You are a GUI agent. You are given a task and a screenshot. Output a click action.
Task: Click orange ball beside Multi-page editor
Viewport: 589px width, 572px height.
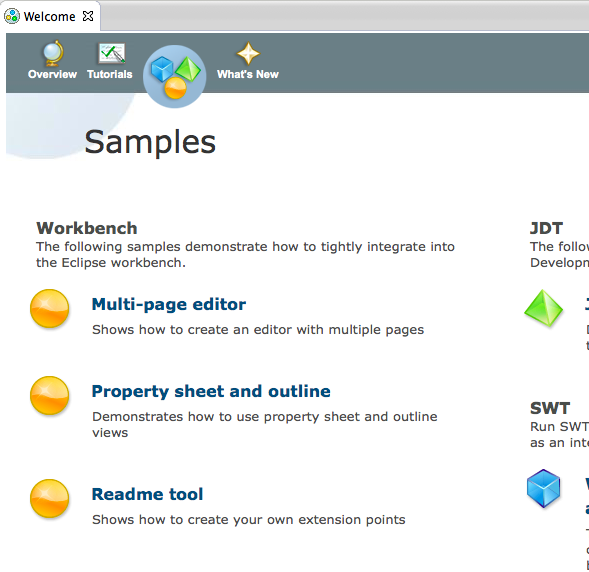click(x=50, y=309)
